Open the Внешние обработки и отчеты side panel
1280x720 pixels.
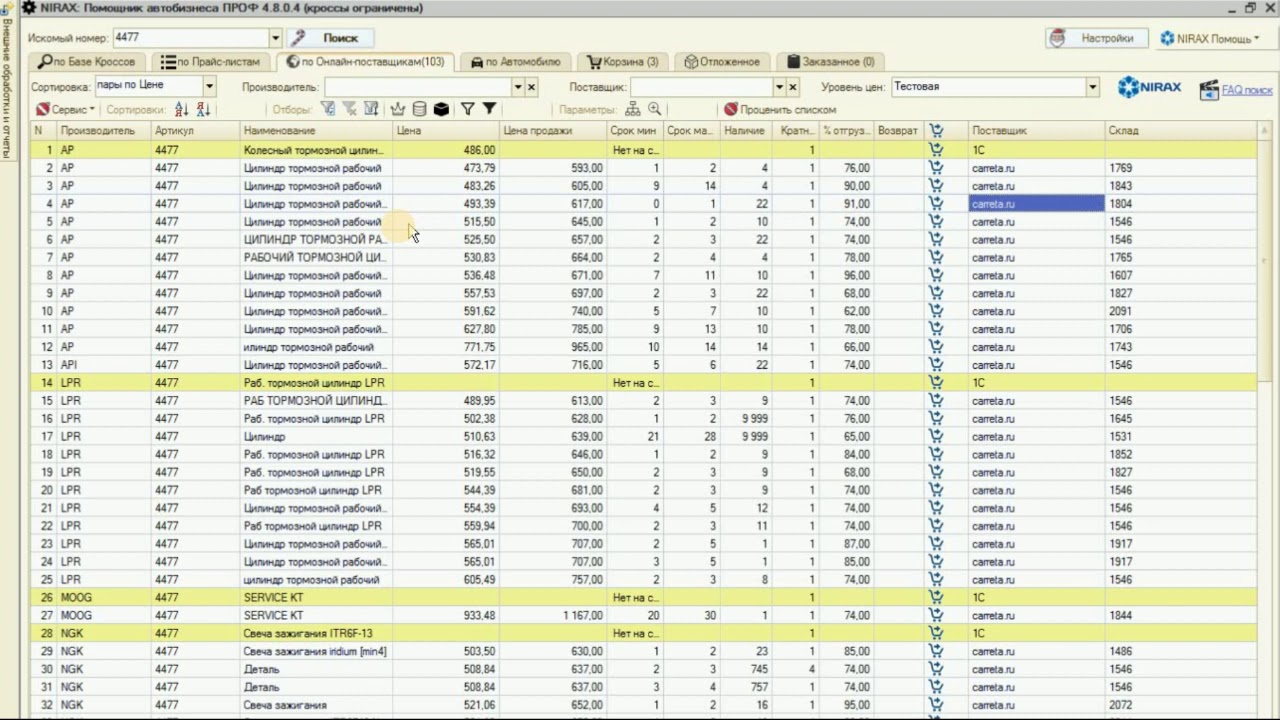(6, 90)
